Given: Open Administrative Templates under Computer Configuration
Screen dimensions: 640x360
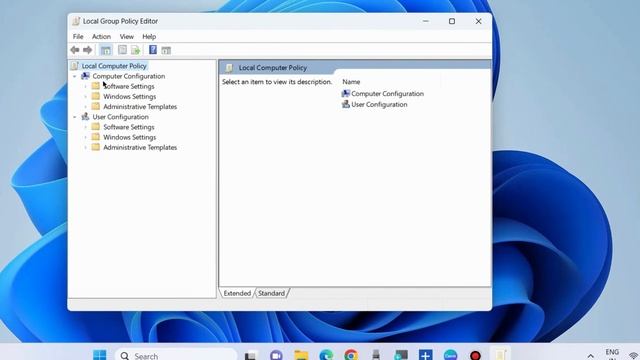Looking at the screenshot, I should pyautogui.click(x=140, y=107).
